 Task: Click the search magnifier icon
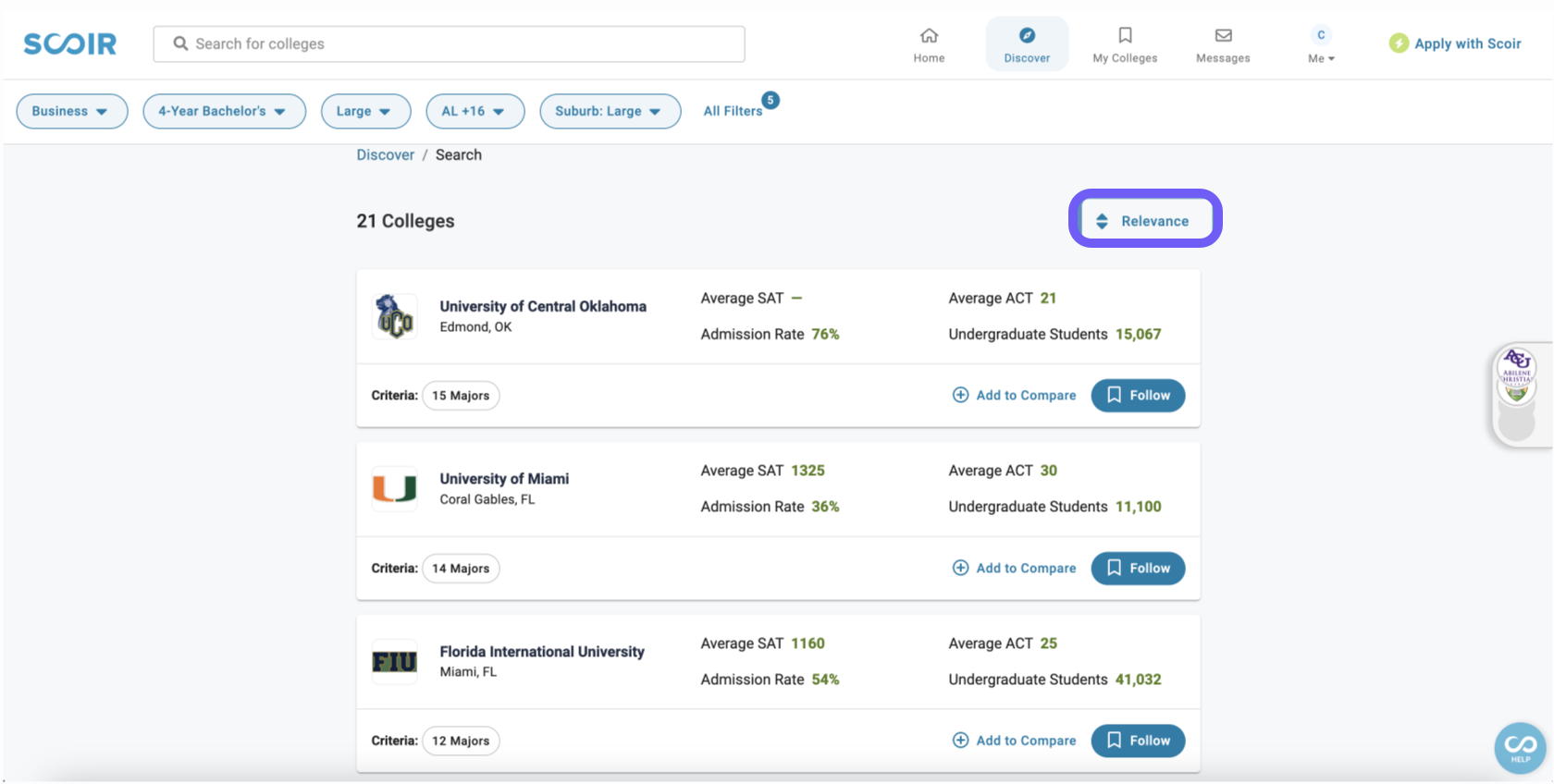[180, 43]
